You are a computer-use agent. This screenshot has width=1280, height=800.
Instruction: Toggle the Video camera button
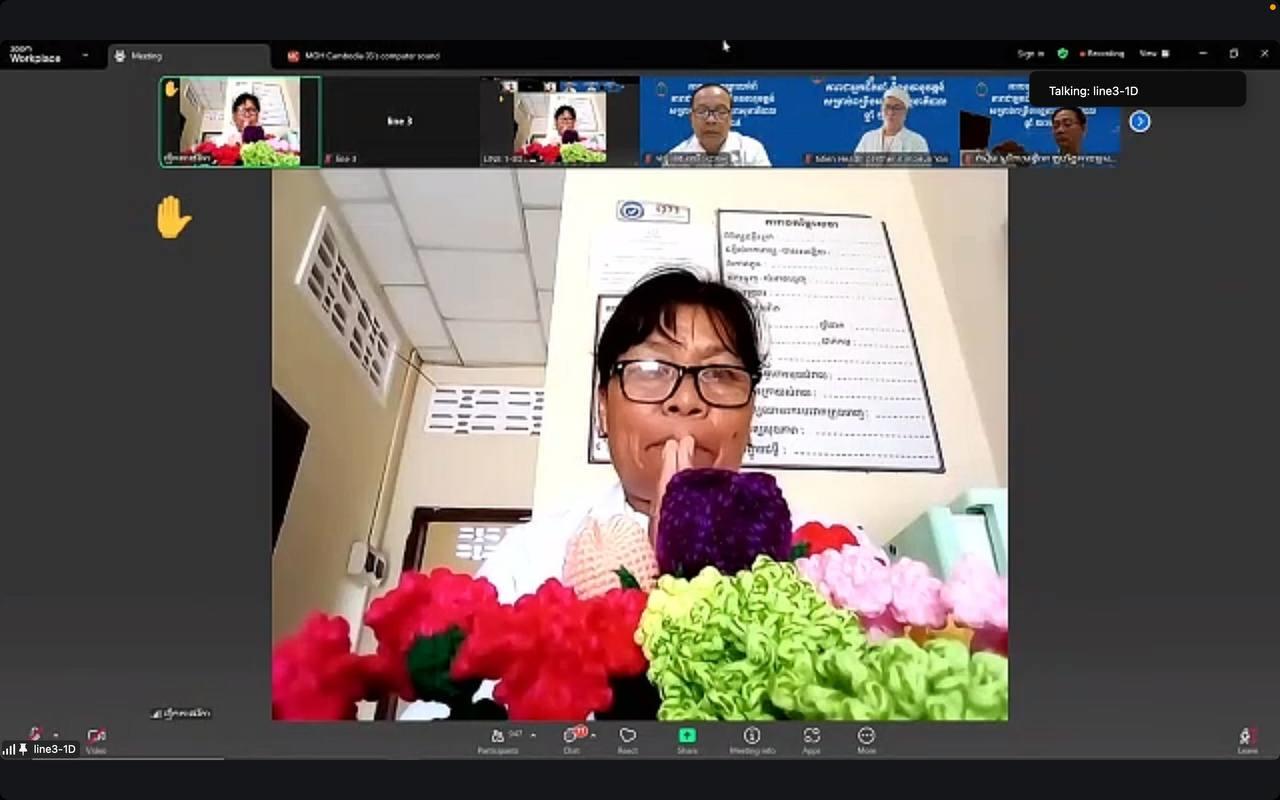[x=96, y=740]
